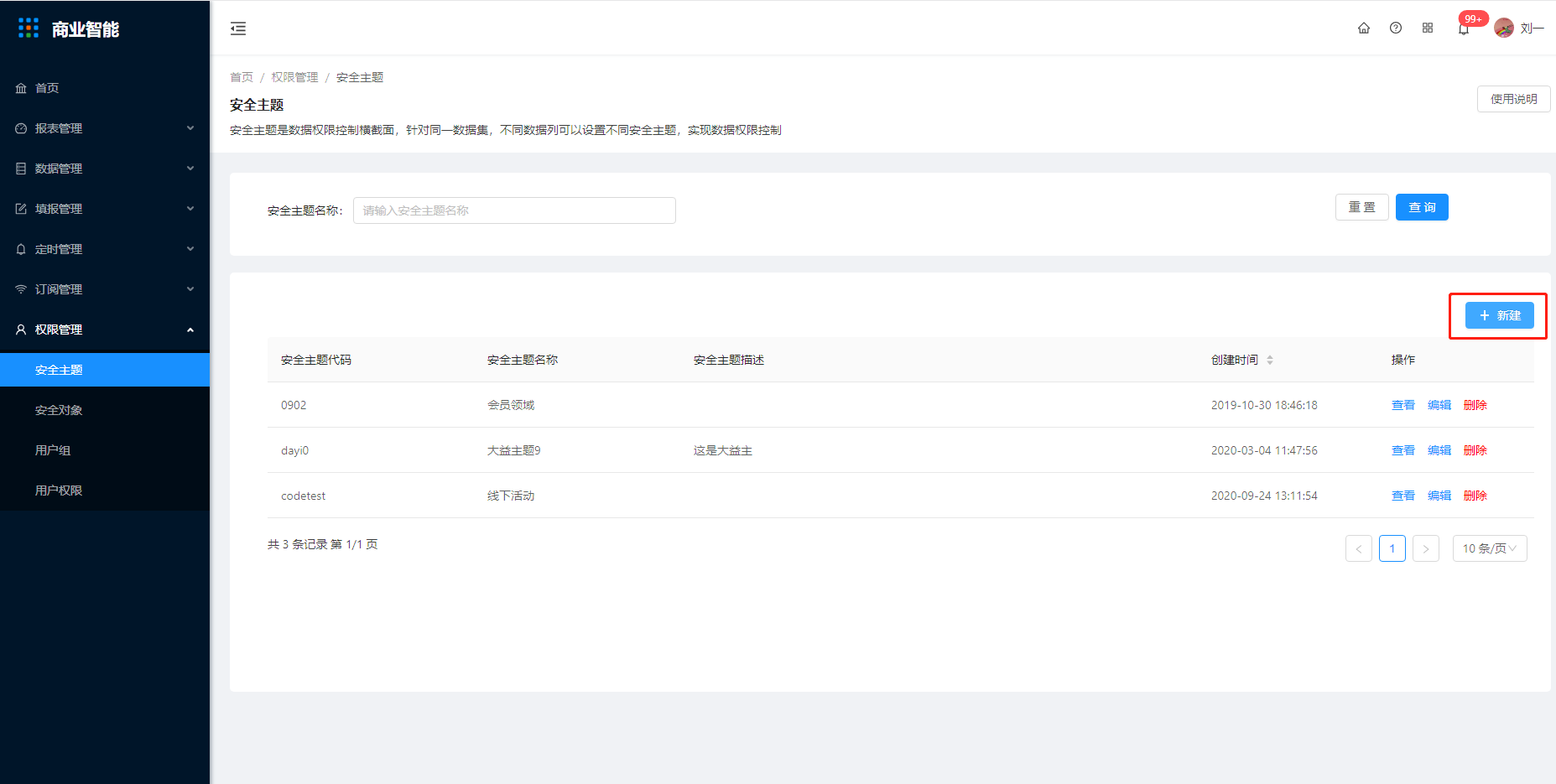Open the 安全对象 sidebar item
The width and height of the screenshot is (1556, 784).
pos(105,410)
